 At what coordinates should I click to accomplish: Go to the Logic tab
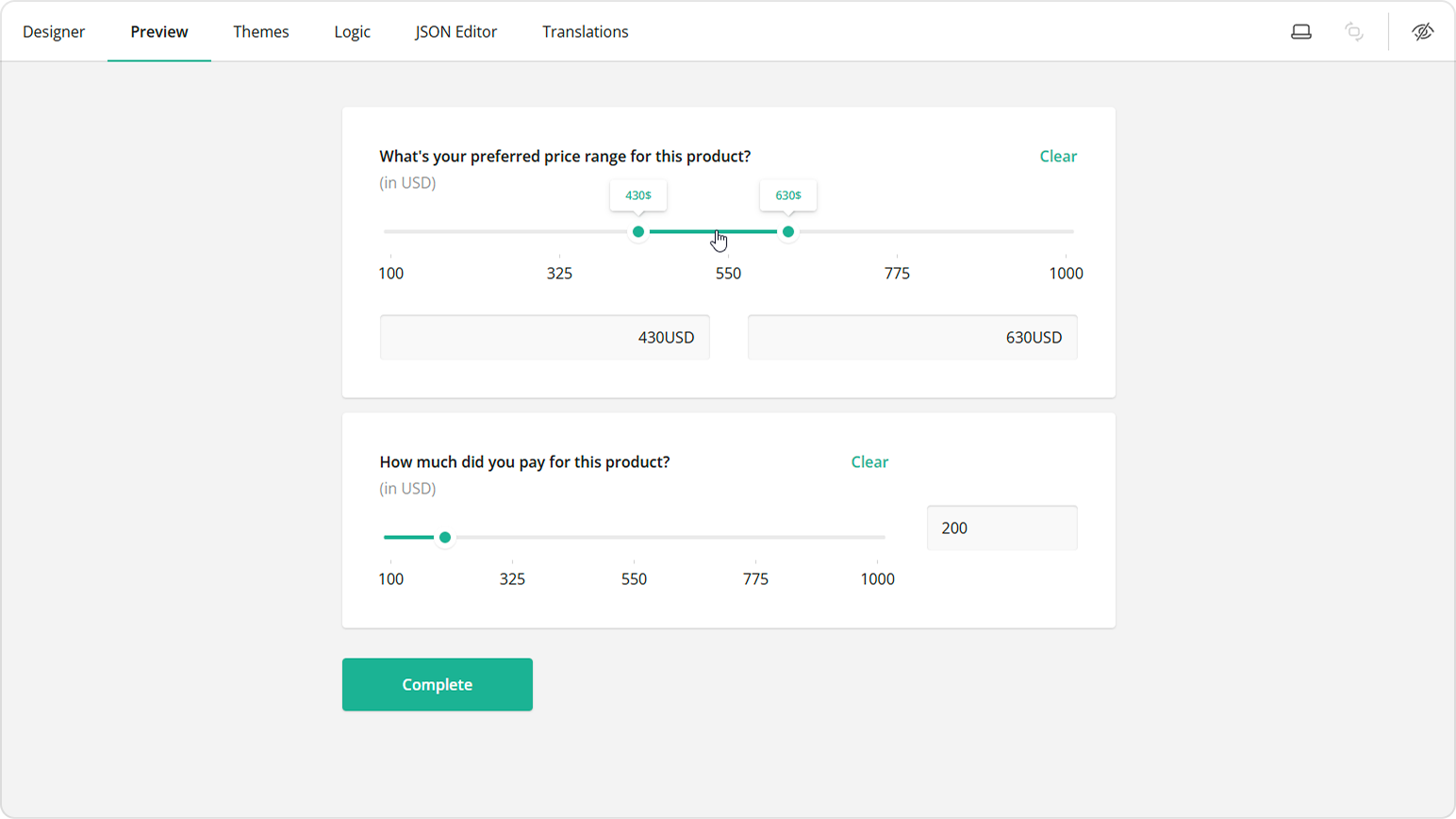[352, 32]
